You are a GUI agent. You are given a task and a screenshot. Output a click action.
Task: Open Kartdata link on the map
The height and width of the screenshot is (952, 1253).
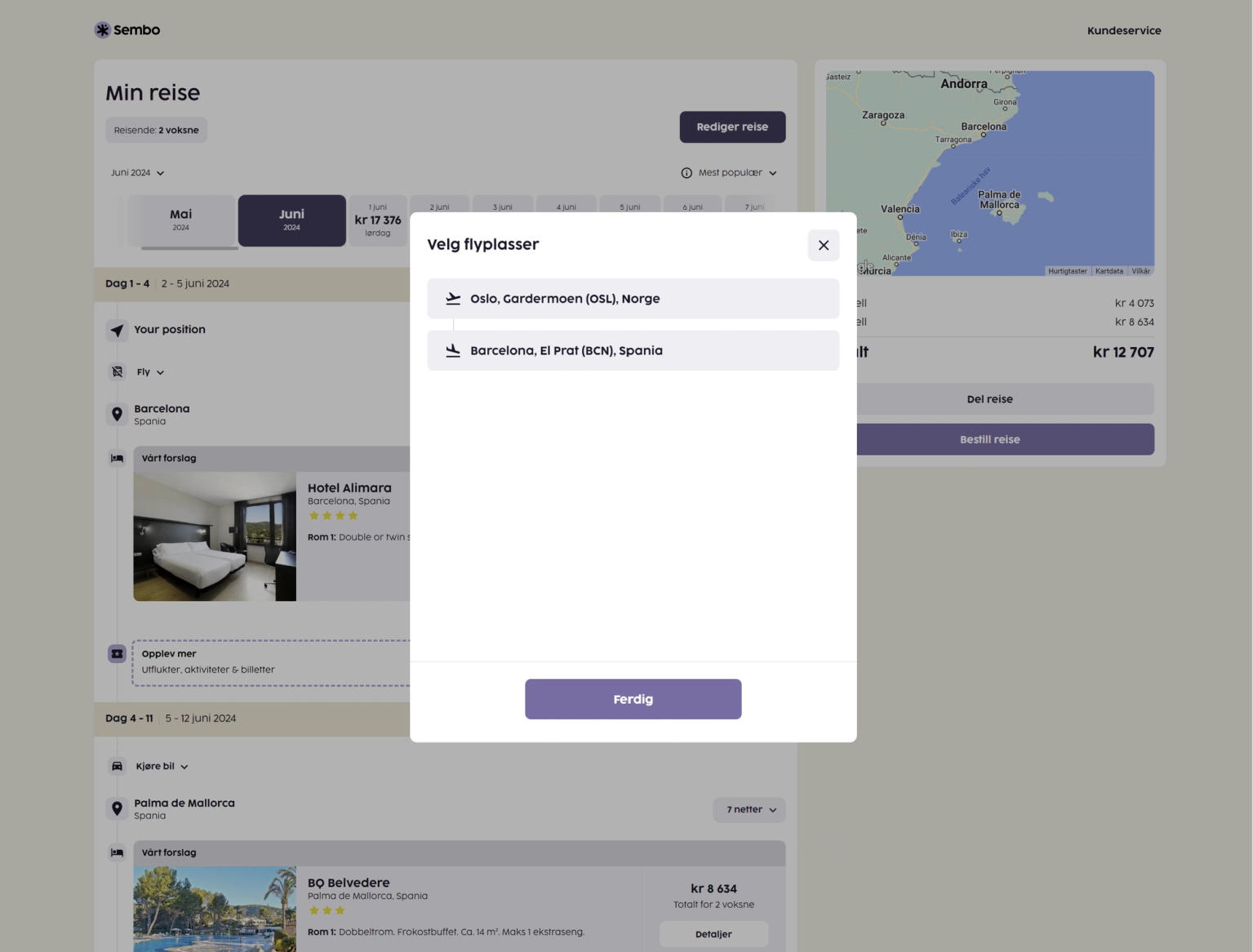pos(1109,271)
